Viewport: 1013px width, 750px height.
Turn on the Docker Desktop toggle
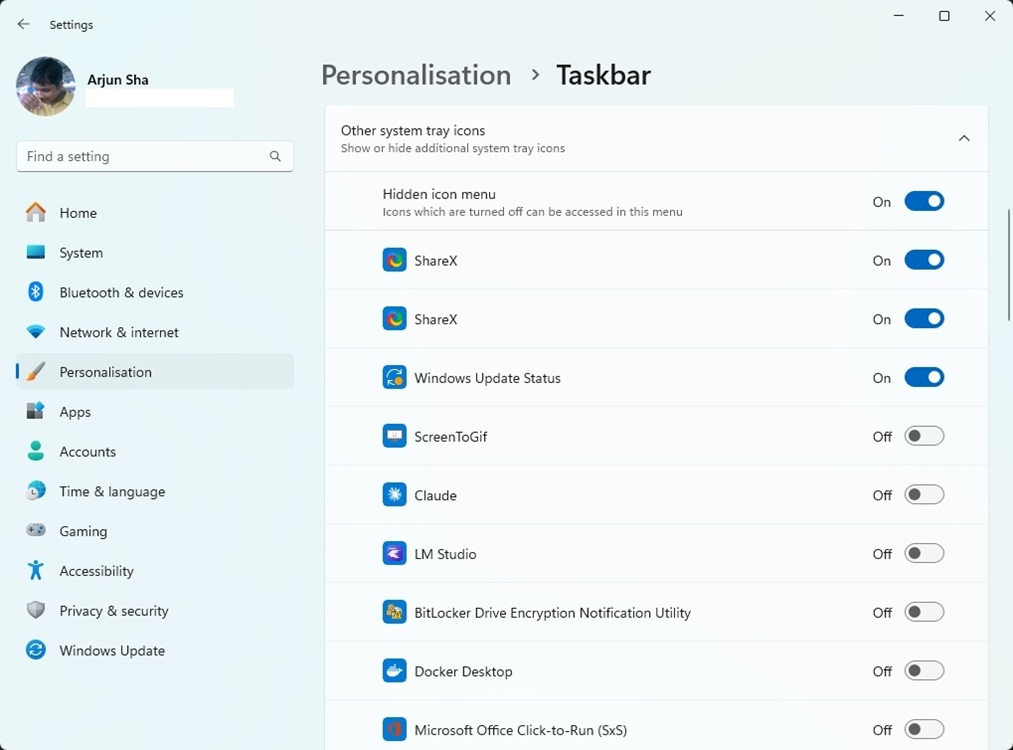tap(924, 670)
